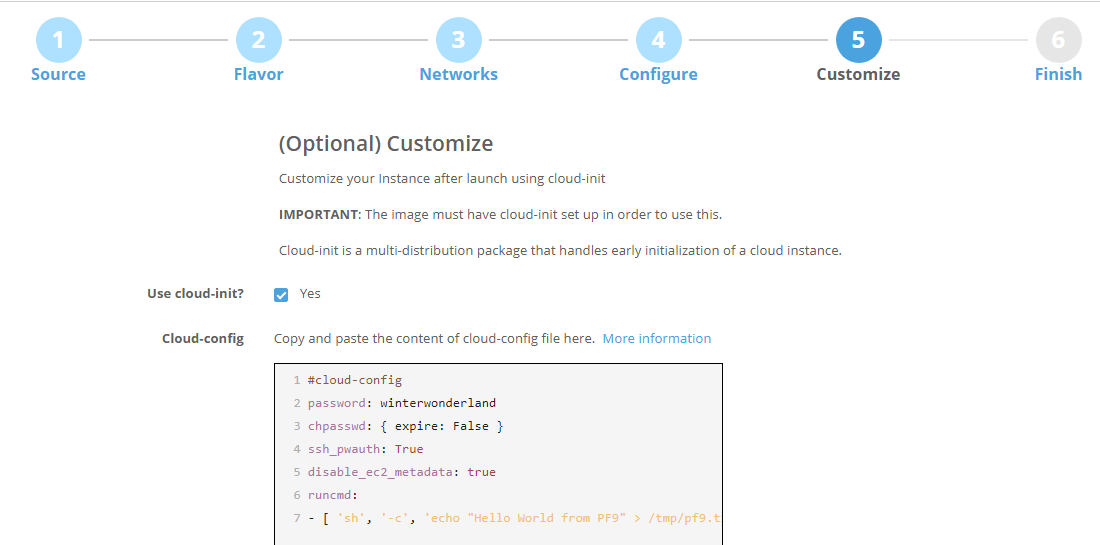The image size is (1100, 545).
Task: Click the step 3 circle icon
Action: [458, 40]
